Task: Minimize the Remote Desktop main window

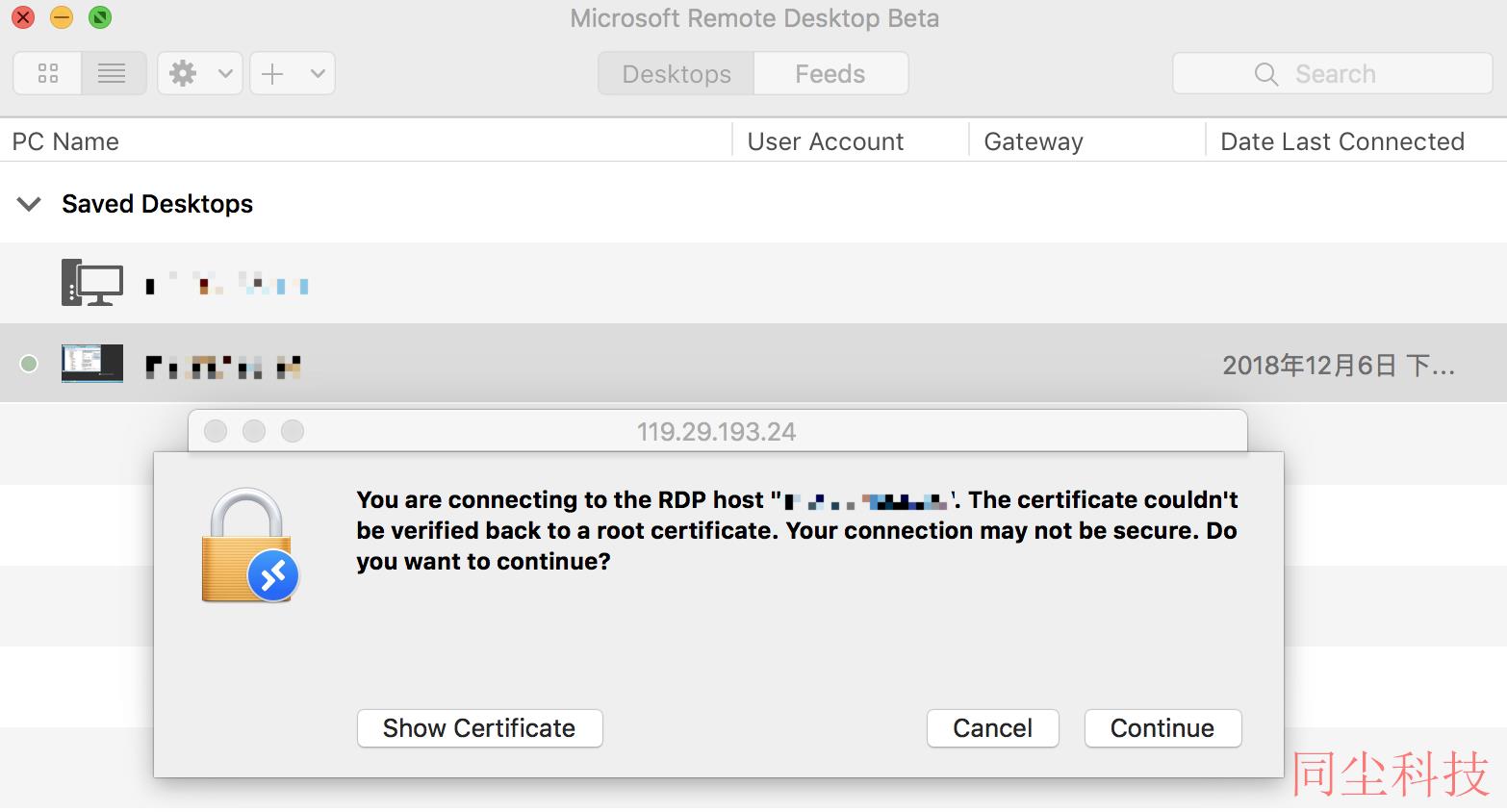Action: coord(62,17)
